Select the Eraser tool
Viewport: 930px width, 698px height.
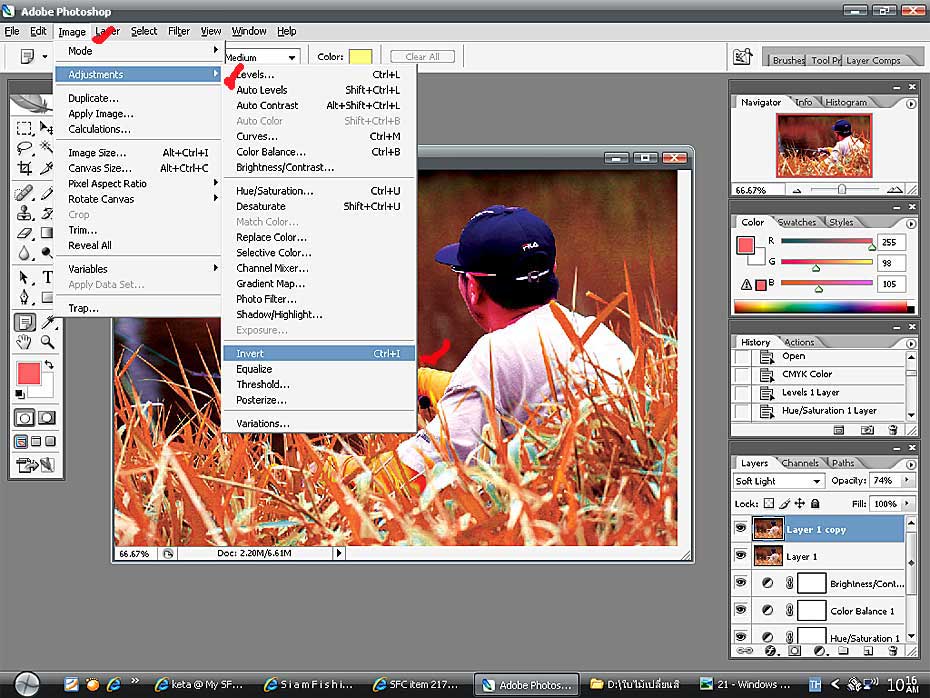click(24, 232)
